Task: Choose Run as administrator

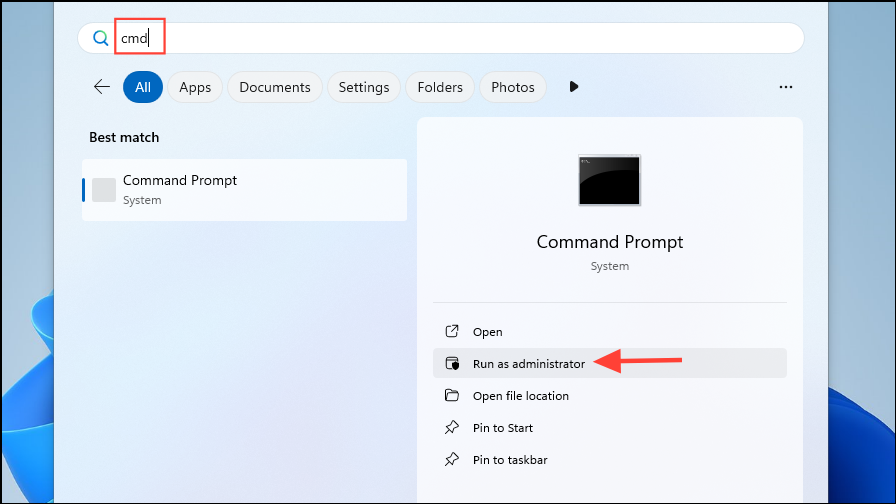Action: pyautogui.click(x=610, y=363)
